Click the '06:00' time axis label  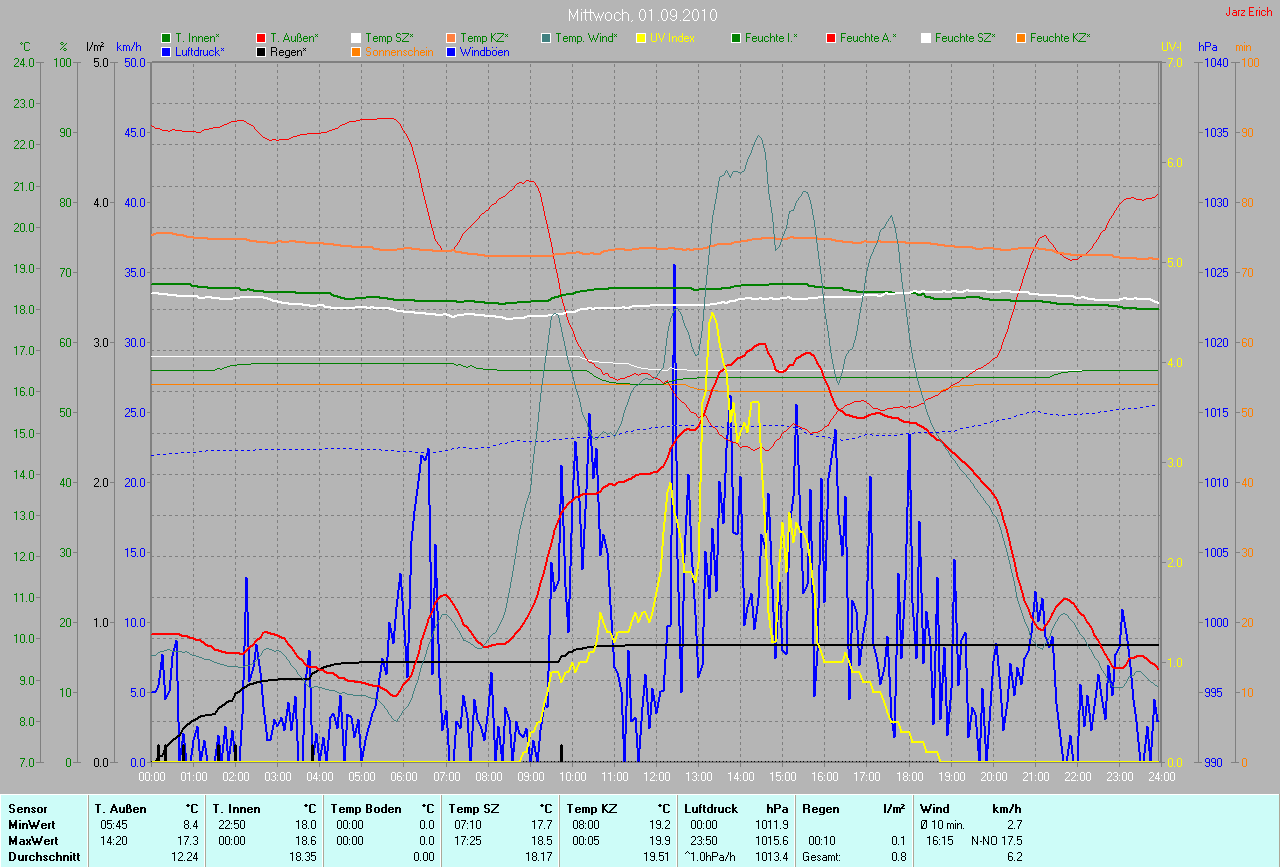pyautogui.click(x=404, y=776)
